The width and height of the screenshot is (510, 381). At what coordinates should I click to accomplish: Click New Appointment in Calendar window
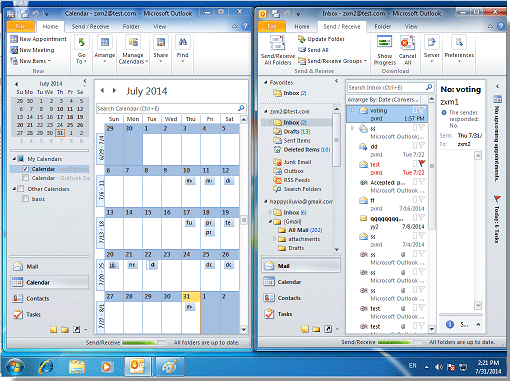pyautogui.click(x=38, y=39)
